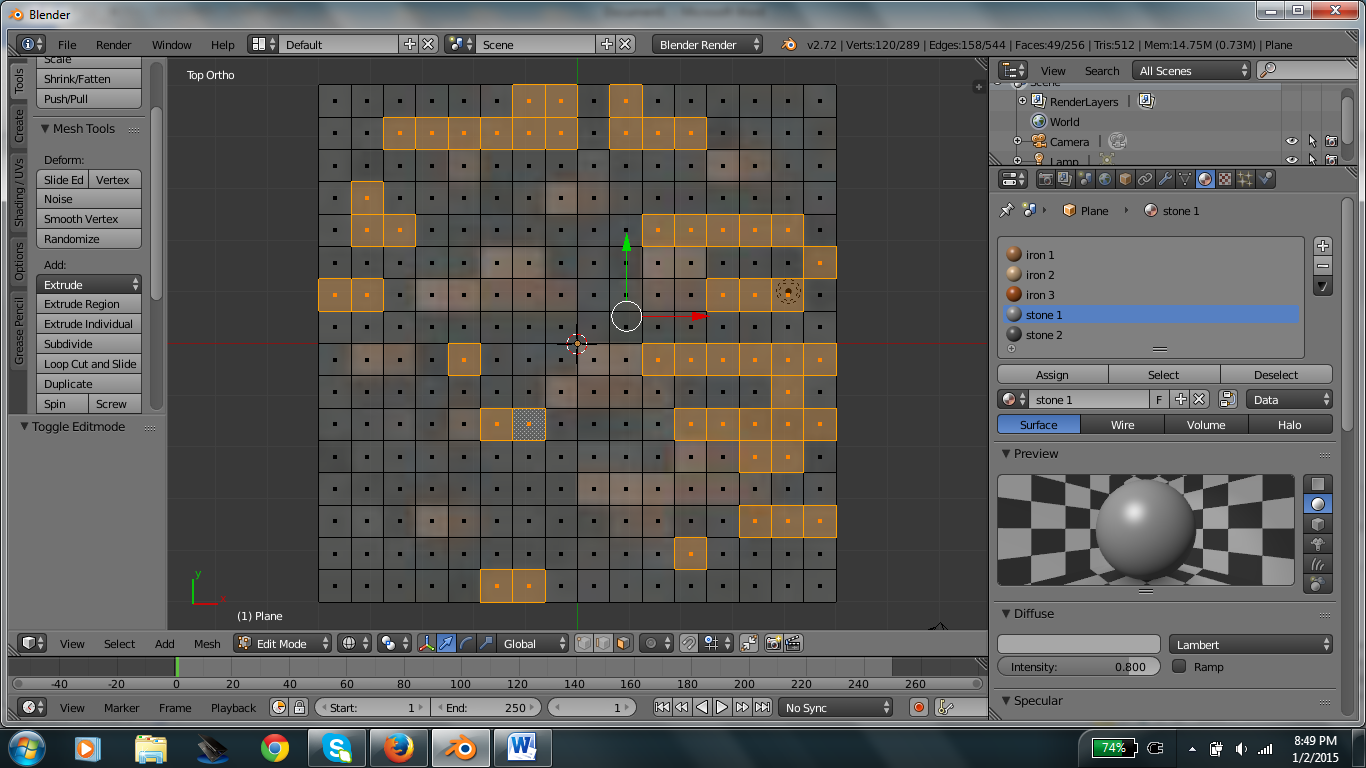Screen dimensions: 1366x768
Task: Open the Data link dropdown
Action: click(1289, 399)
